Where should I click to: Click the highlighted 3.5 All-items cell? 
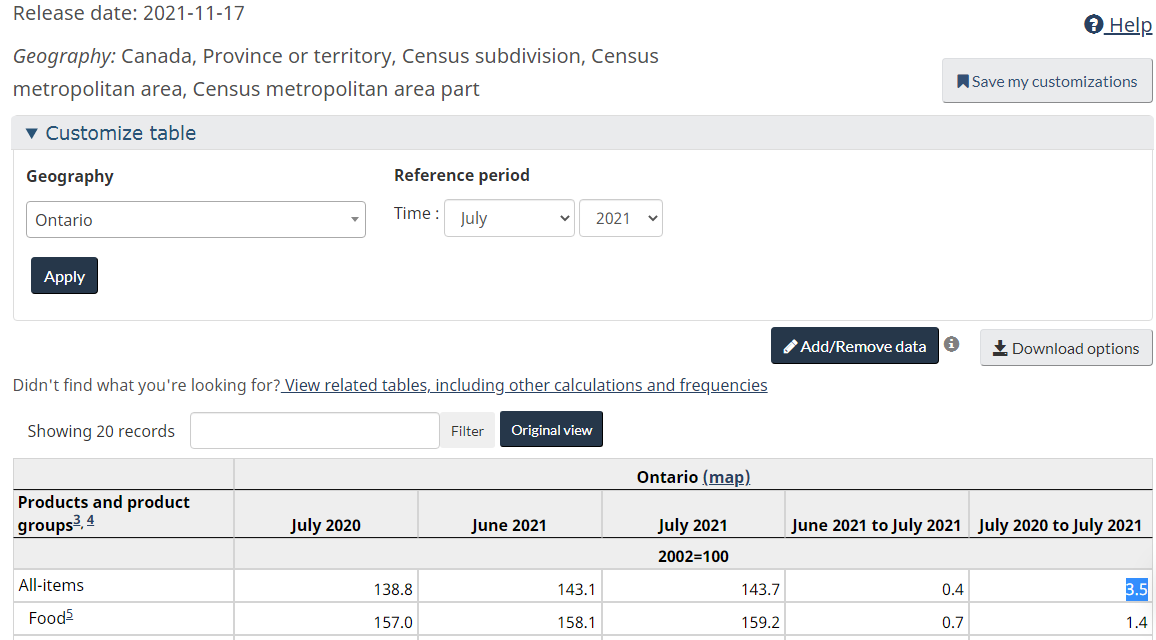pos(1136,589)
